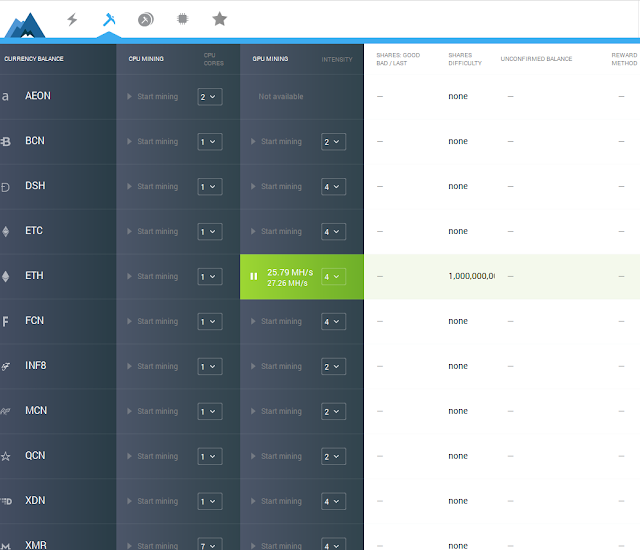Click the Reward Method column header
640x550 pixels.
tap(624, 59)
